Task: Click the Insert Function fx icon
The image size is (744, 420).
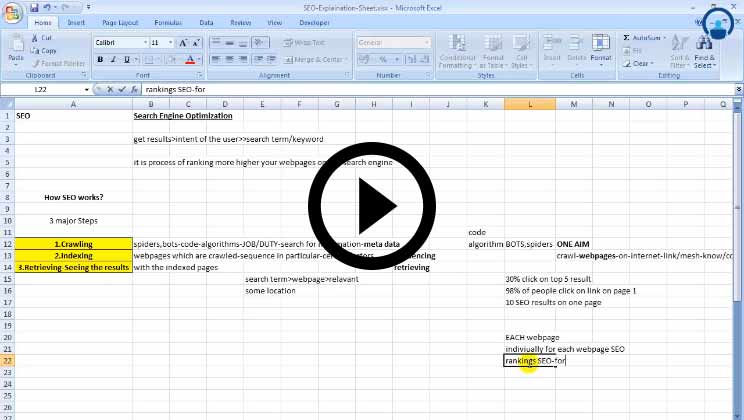Action: pos(135,89)
